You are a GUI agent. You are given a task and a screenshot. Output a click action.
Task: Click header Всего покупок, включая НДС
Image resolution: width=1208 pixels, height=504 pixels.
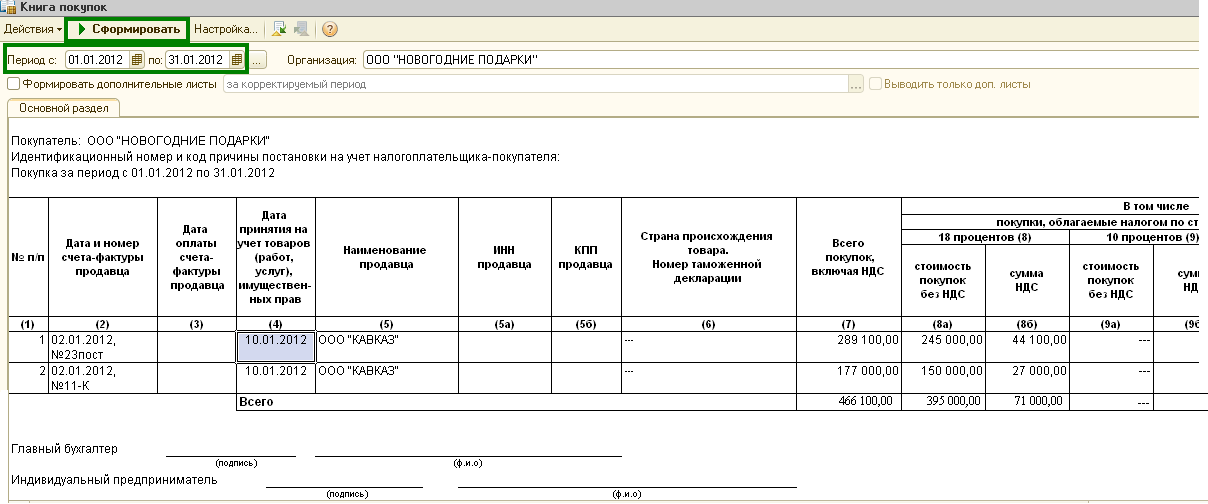(x=848, y=257)
